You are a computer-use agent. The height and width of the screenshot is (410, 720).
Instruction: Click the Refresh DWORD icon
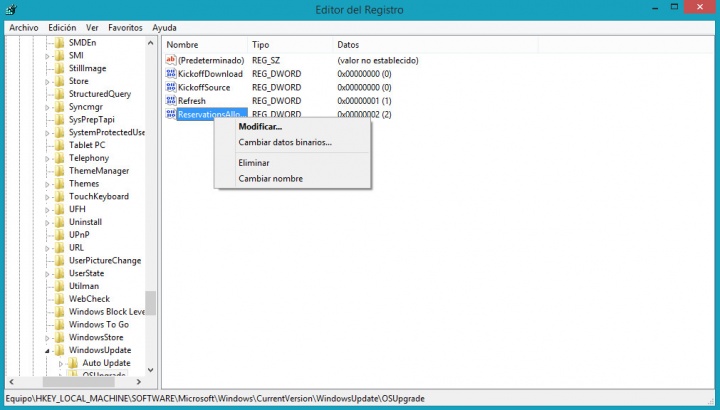171,101
